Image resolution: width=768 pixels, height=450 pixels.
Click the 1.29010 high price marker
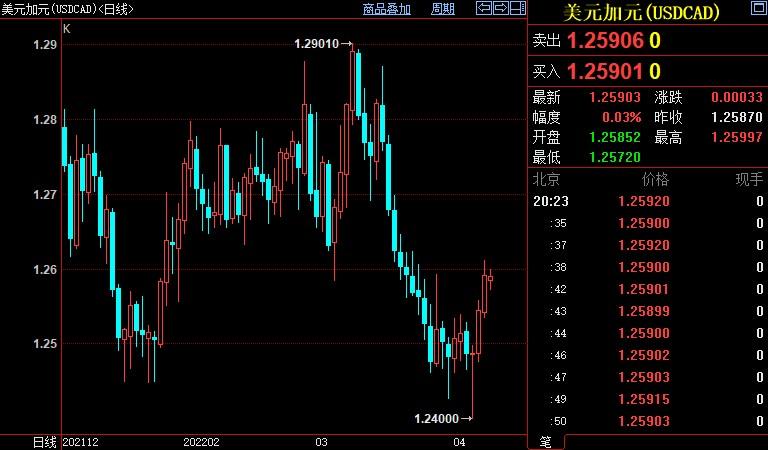pos(316,44)
